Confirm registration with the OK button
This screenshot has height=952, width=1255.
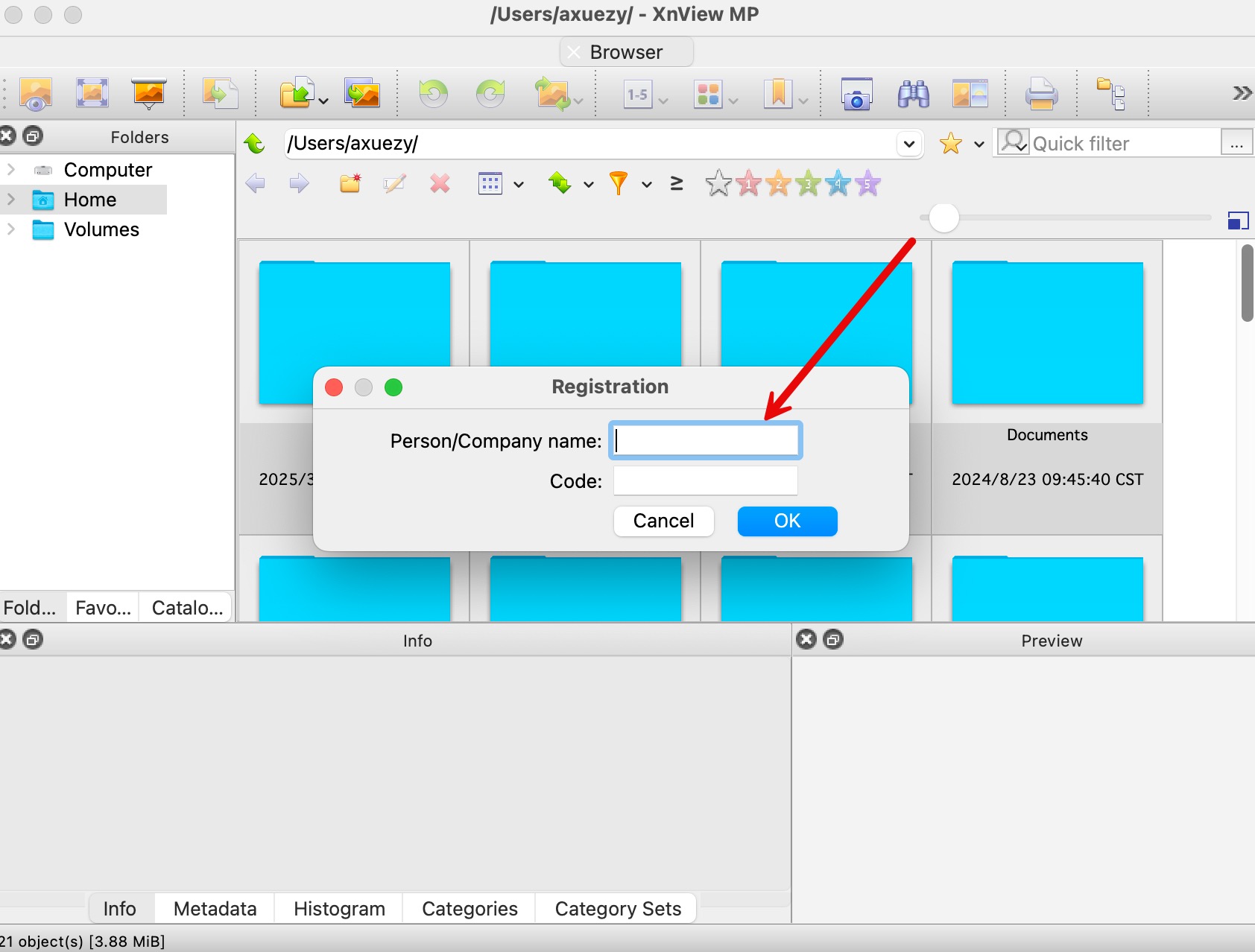click(787, 521)
